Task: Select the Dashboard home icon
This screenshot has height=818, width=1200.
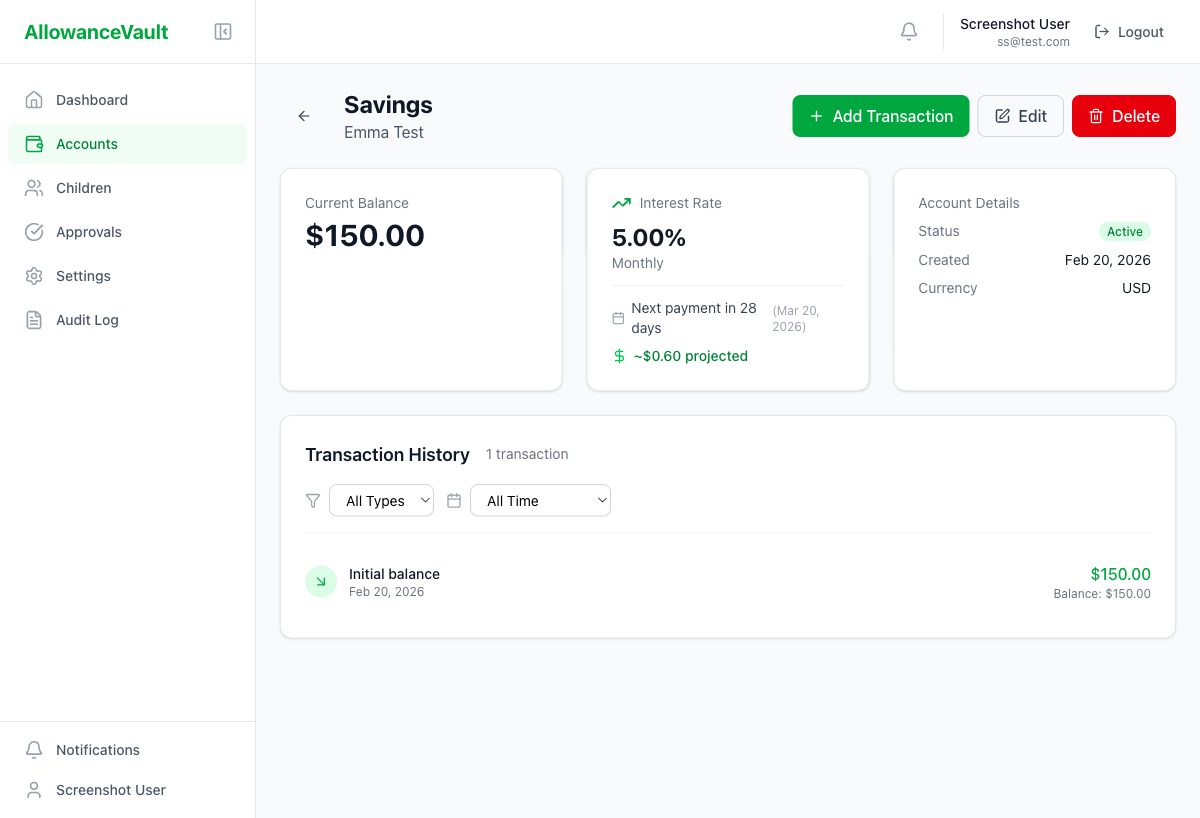Action: 33,100
